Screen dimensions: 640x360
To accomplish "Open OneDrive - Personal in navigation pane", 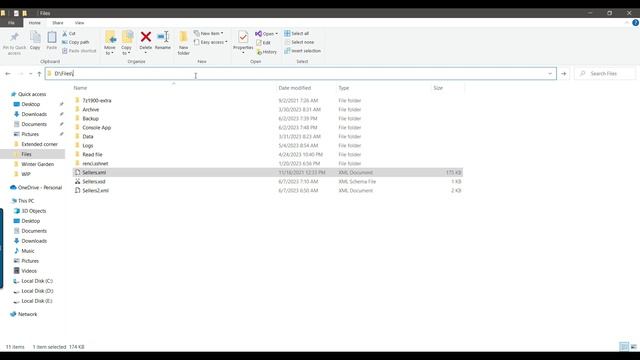I will click(x=40, y=187).
